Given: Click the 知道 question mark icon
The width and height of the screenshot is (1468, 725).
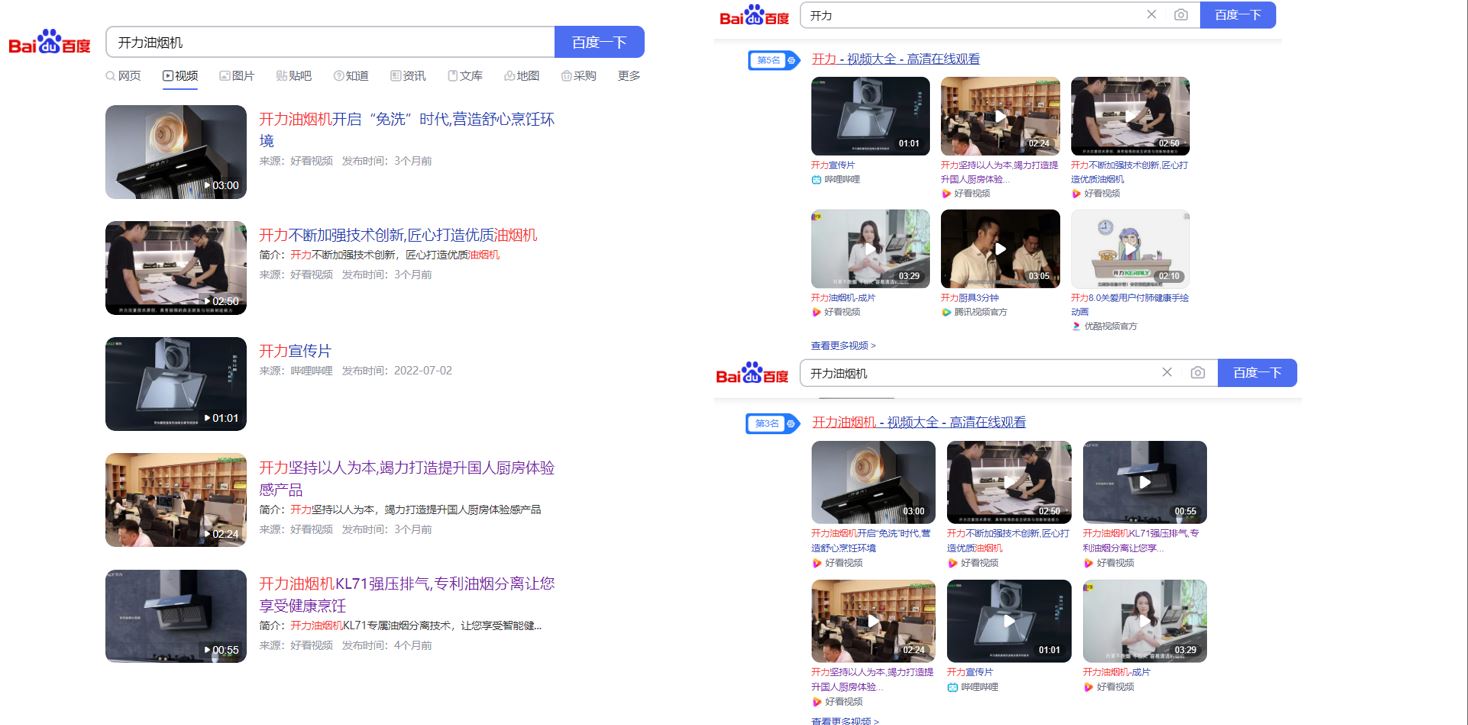Looking at the screenshot, I should [x=339, y=76].
